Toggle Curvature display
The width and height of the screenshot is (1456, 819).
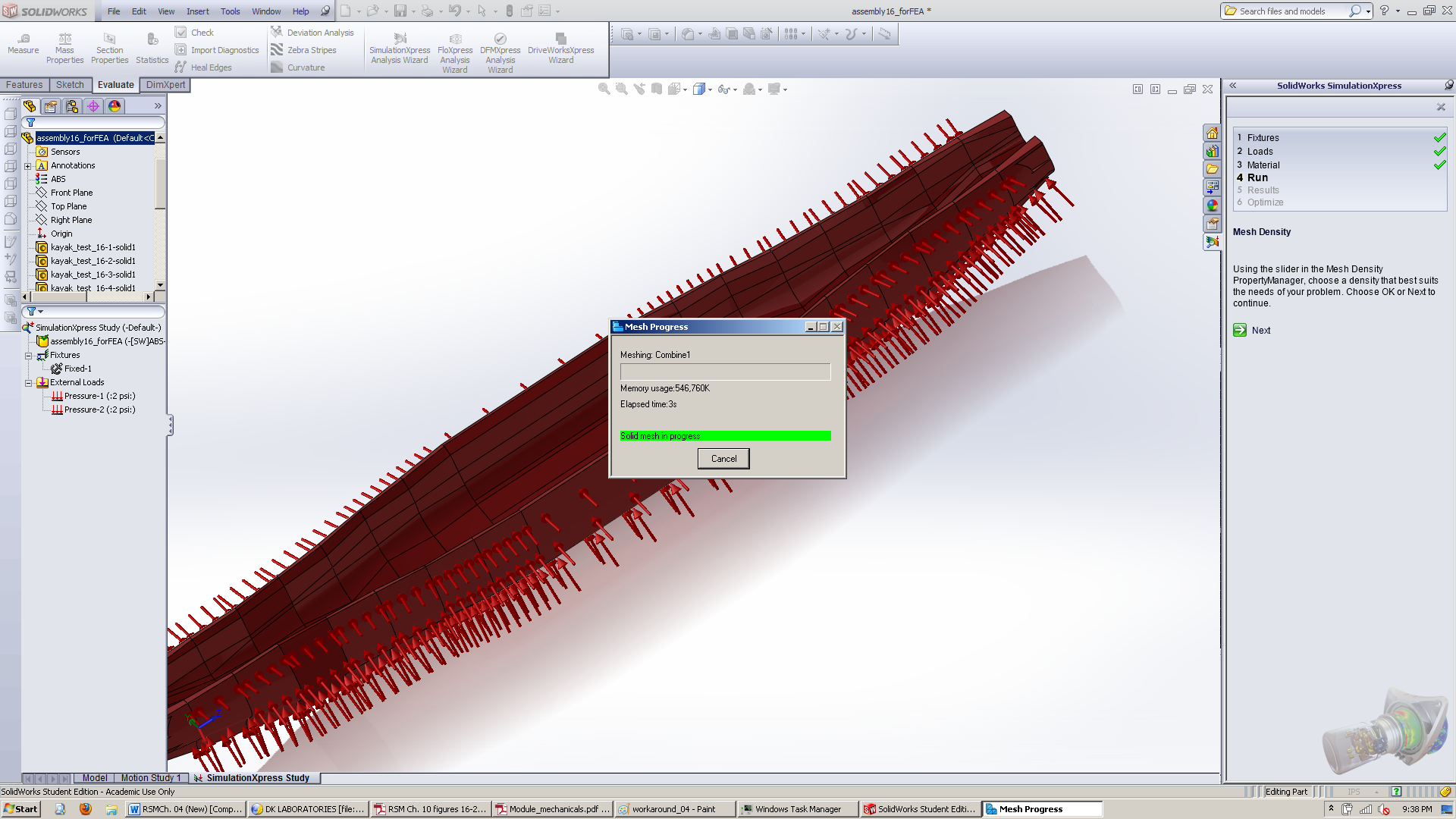[x=298, y=67]
